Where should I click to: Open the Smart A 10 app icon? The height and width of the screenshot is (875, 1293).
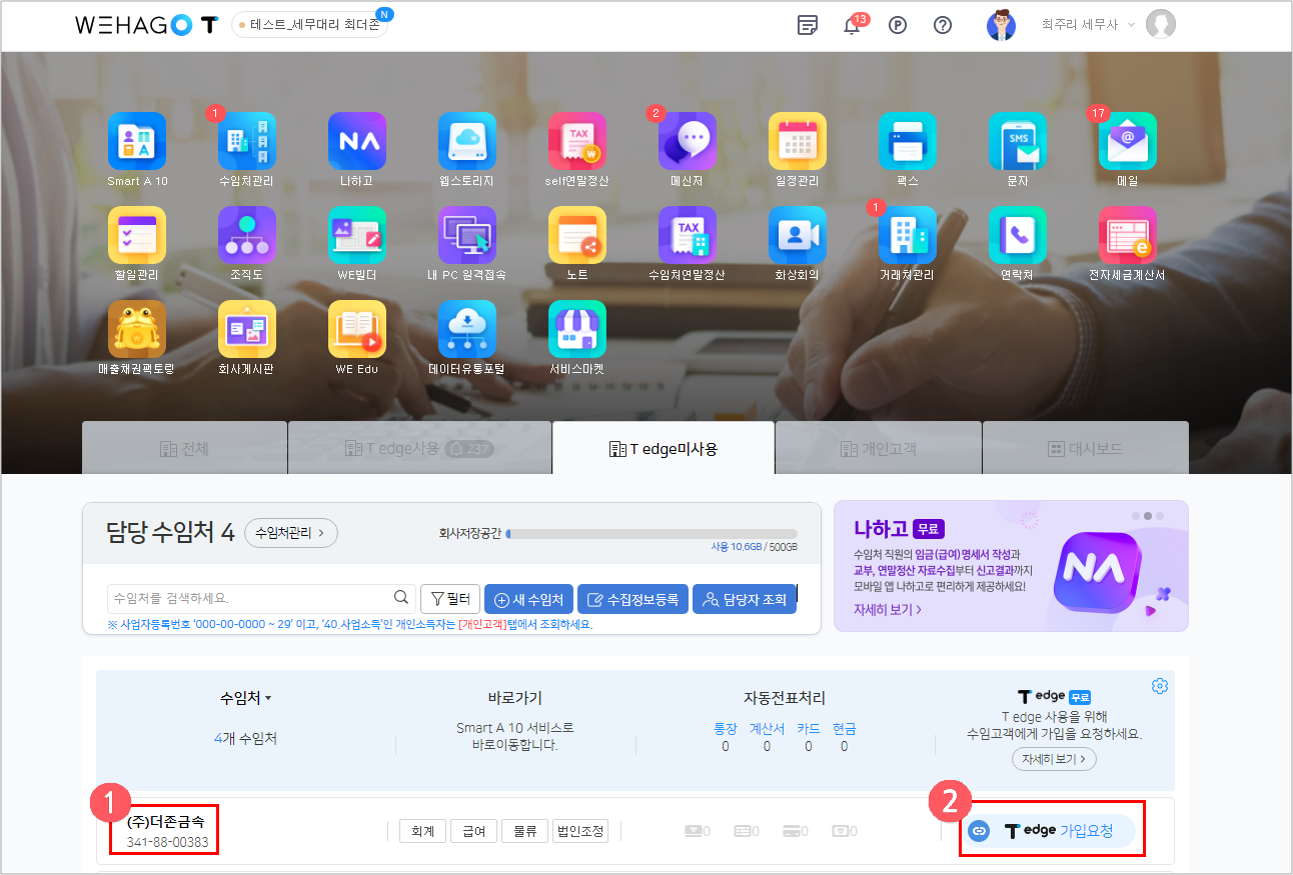click(137, 141)
